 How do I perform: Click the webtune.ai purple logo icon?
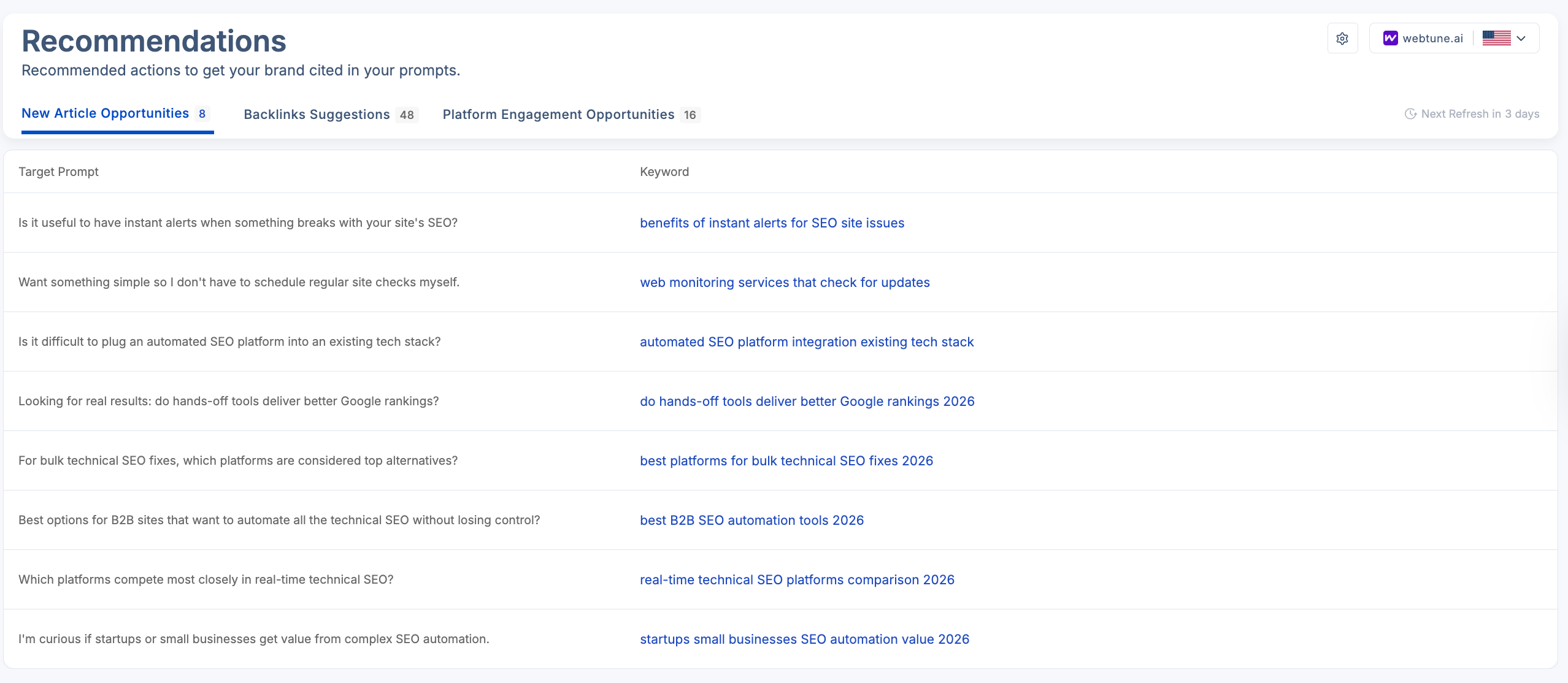(x=1391, y=37)
